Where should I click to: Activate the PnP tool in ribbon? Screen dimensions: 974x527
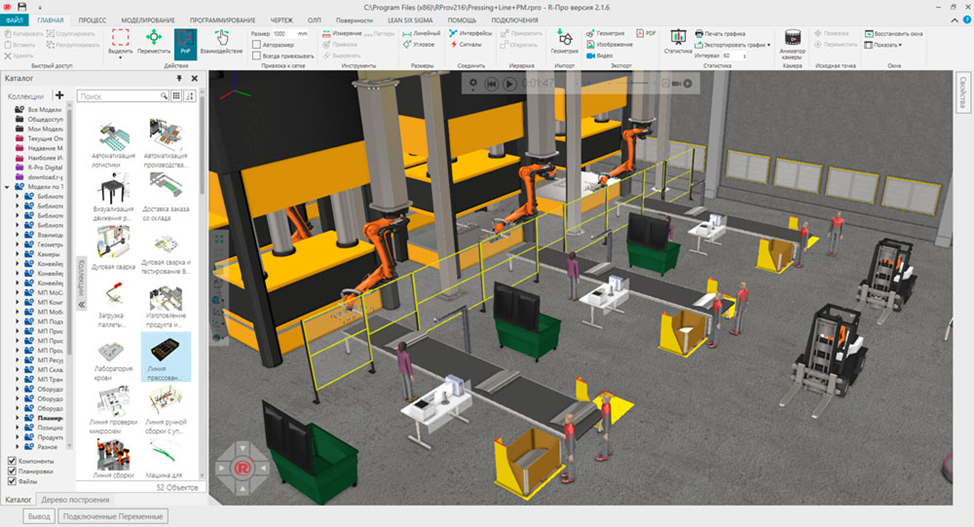[185, 43]
